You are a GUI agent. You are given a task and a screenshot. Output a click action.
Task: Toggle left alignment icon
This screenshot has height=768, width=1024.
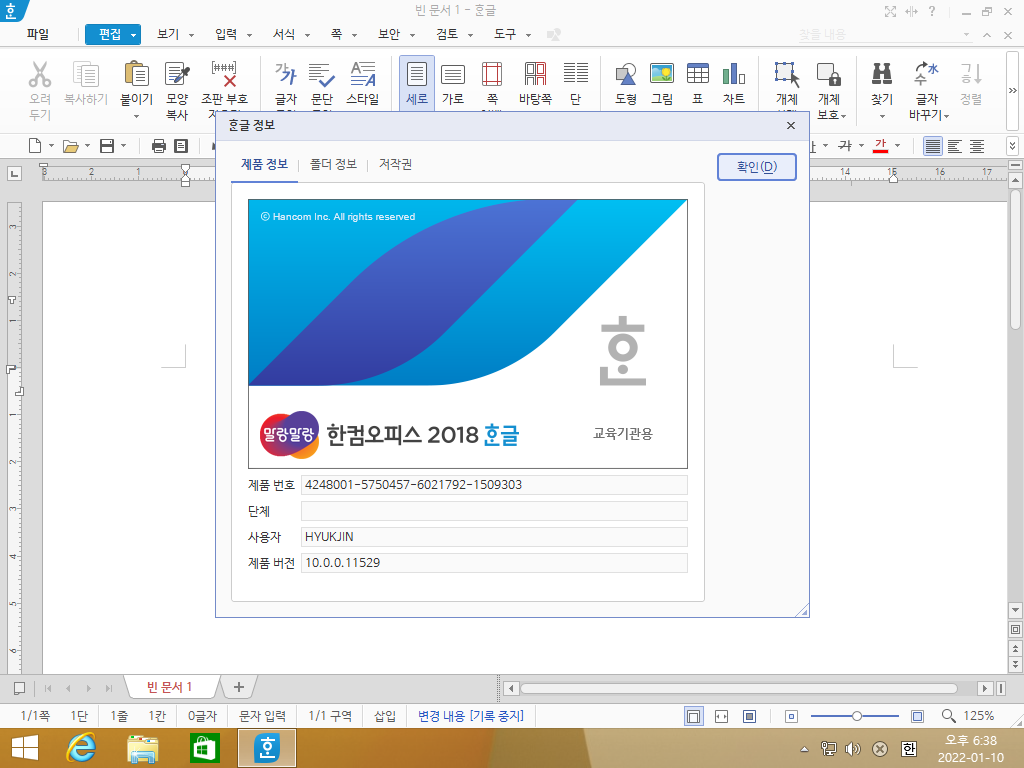click(x=955, y=146)
